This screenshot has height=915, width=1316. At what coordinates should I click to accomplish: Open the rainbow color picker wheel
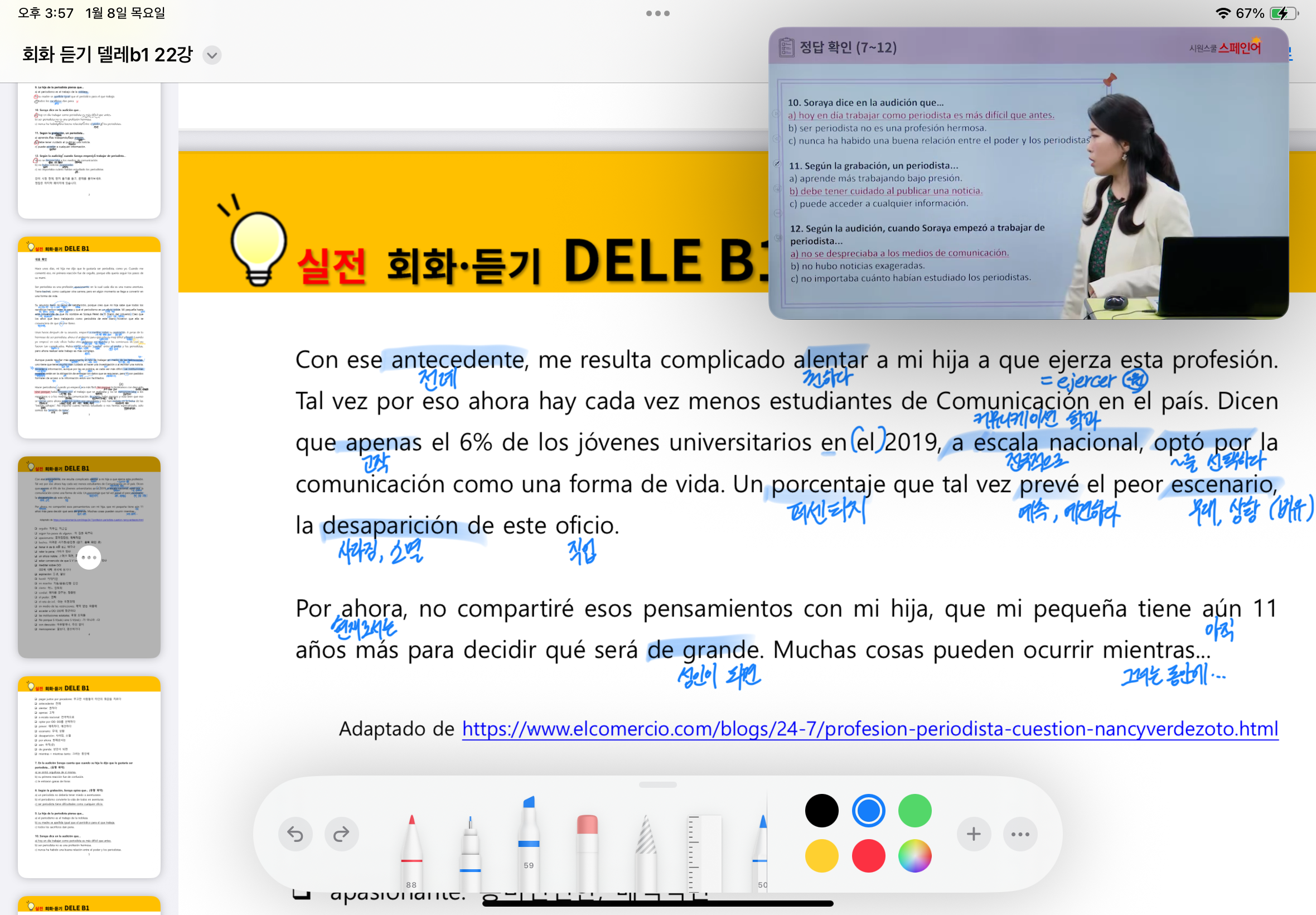[x=915, y=856]
